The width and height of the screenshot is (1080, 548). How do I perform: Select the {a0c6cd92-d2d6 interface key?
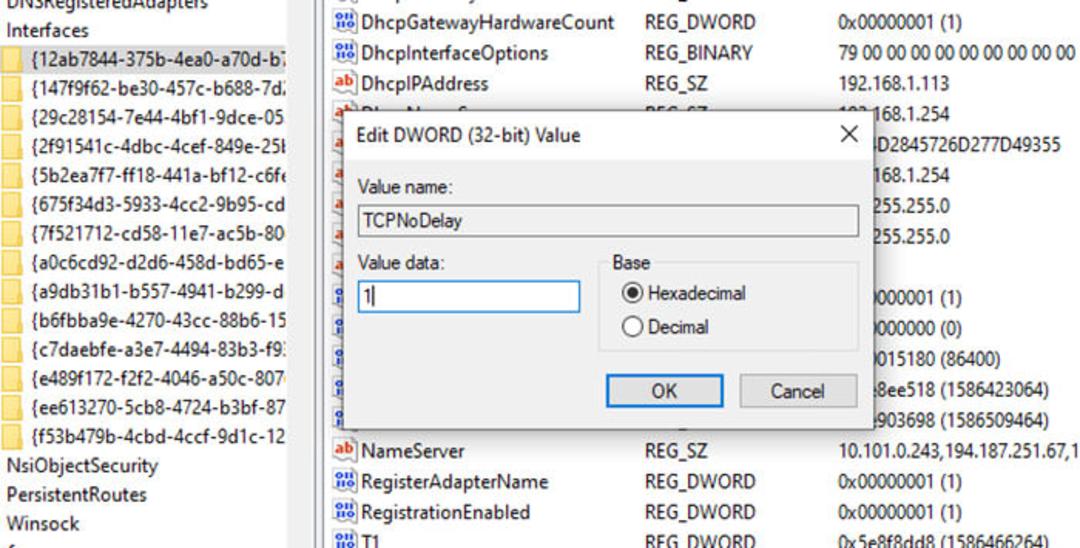[158, 263]
